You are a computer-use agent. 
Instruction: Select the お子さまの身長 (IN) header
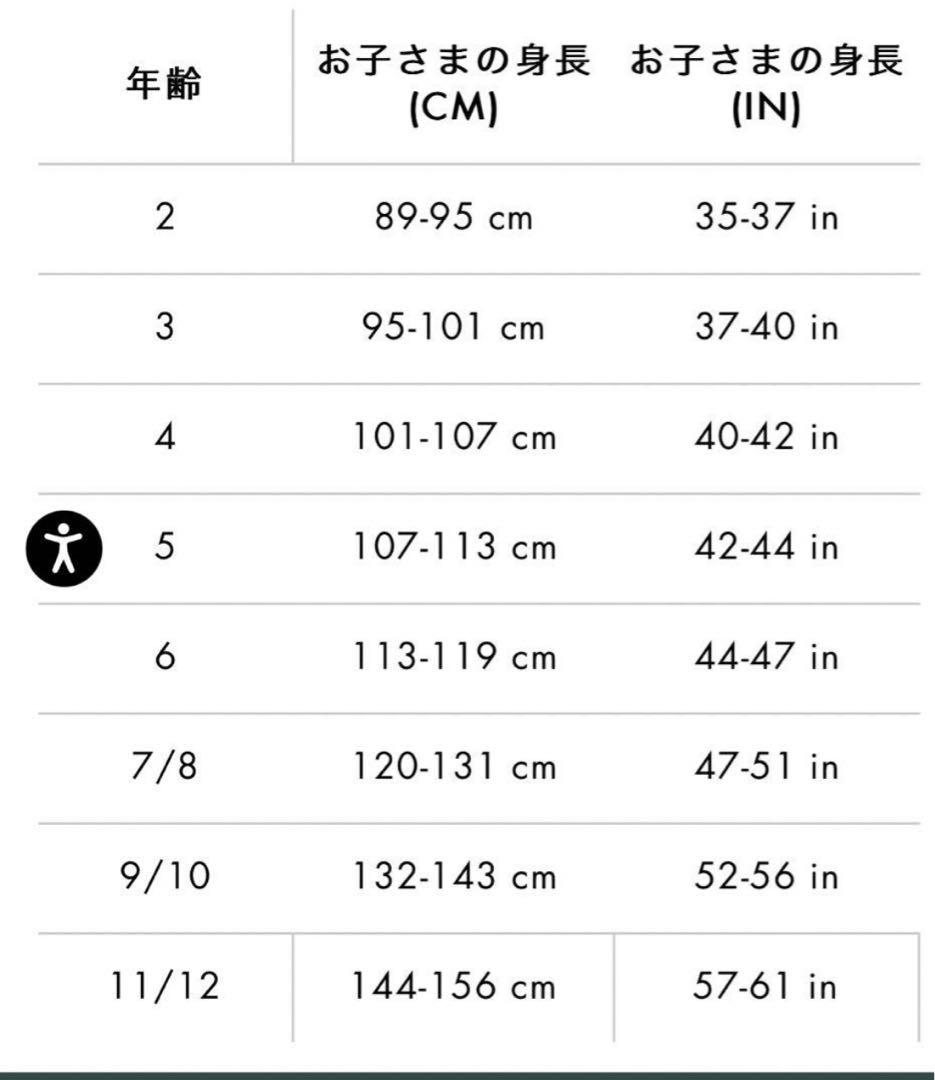coord(766,84)
